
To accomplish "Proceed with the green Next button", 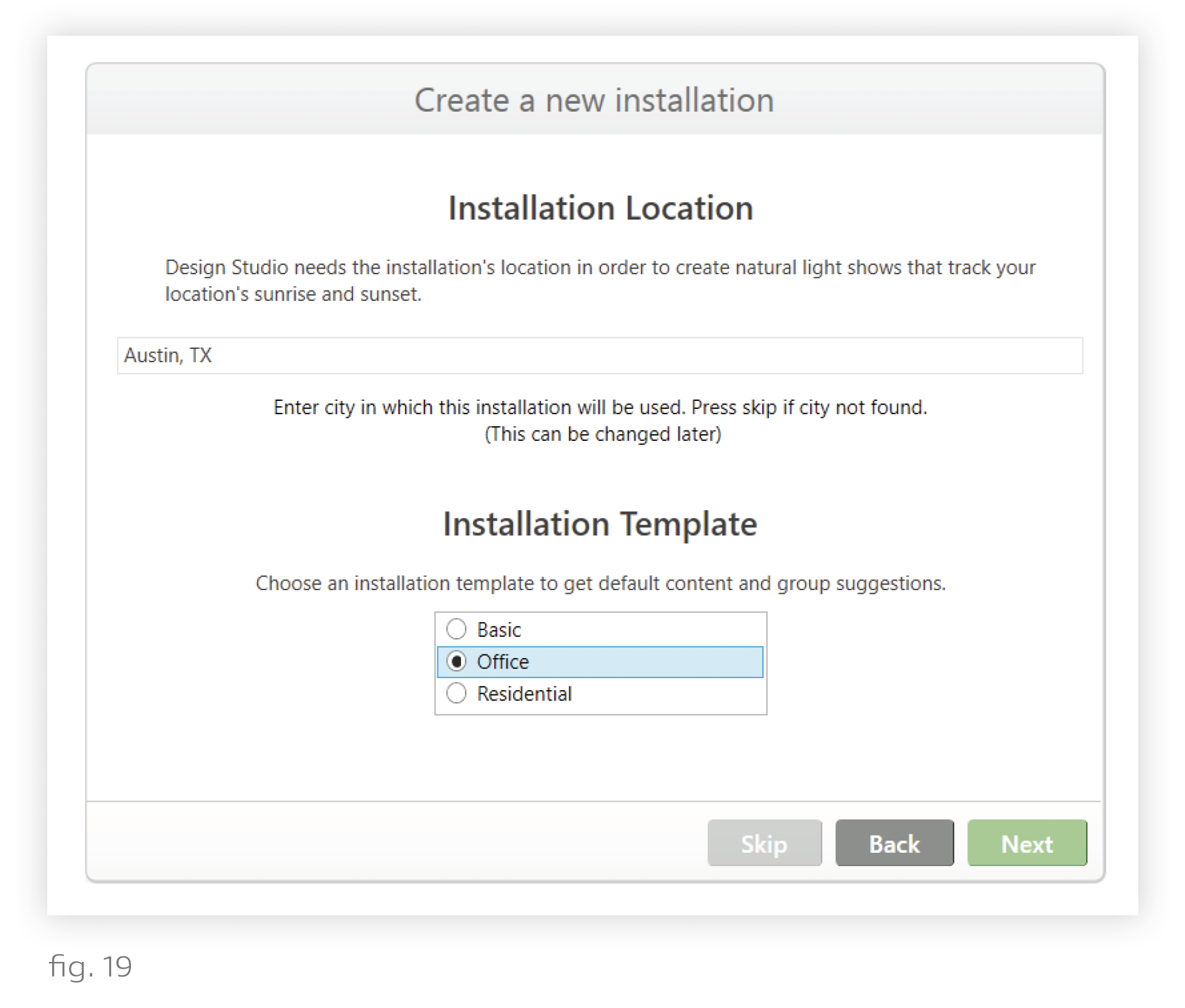I will coord(1026,843).
